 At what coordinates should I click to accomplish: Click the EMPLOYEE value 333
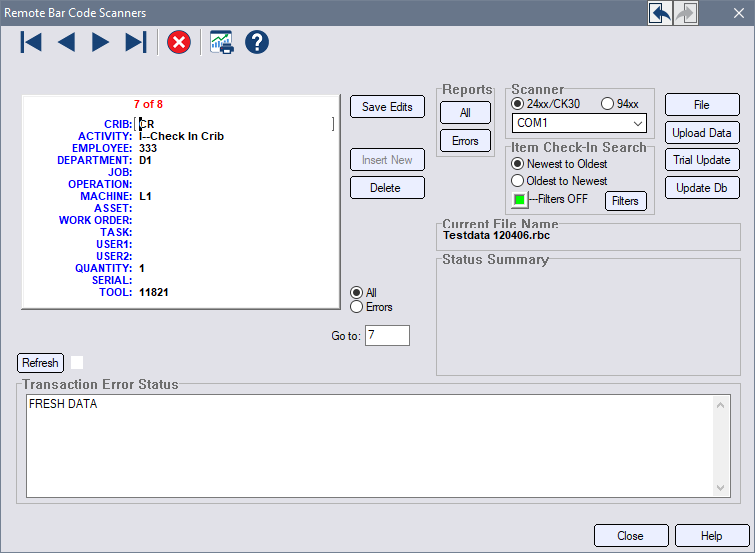pos(148,148)
